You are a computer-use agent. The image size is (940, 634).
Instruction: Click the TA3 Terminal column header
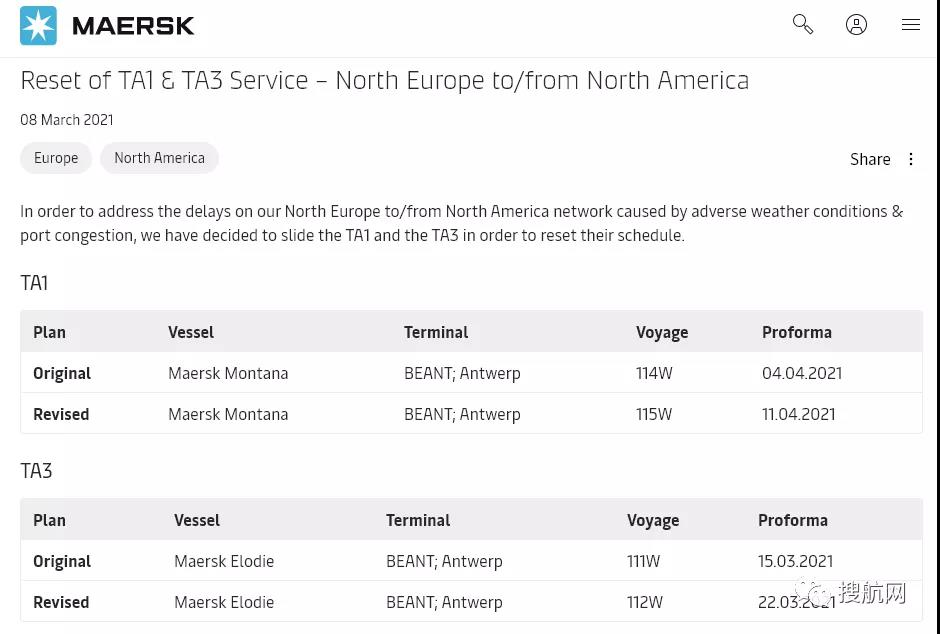418,520
